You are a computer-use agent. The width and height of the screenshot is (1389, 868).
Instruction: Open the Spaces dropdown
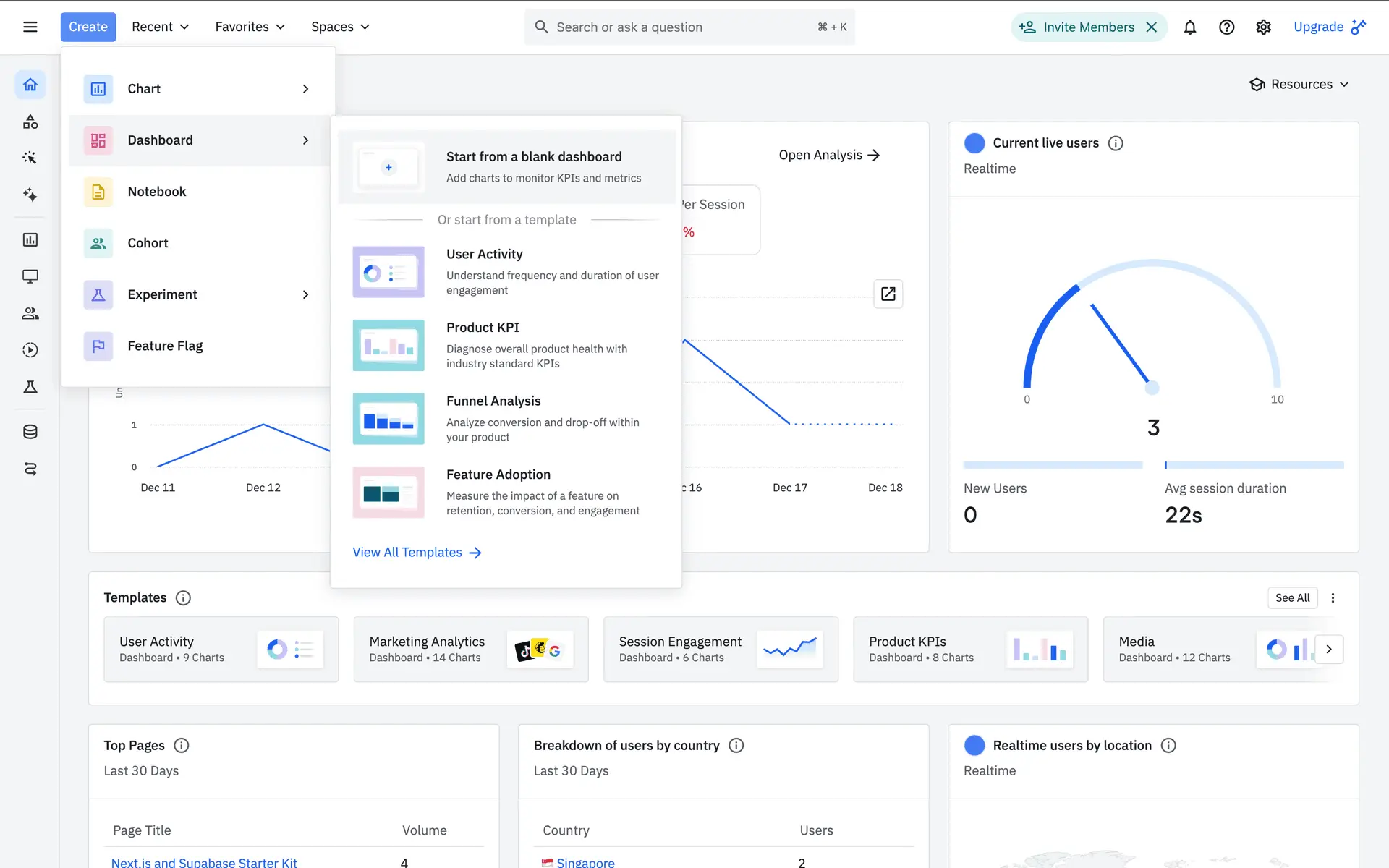pos(340,27)
